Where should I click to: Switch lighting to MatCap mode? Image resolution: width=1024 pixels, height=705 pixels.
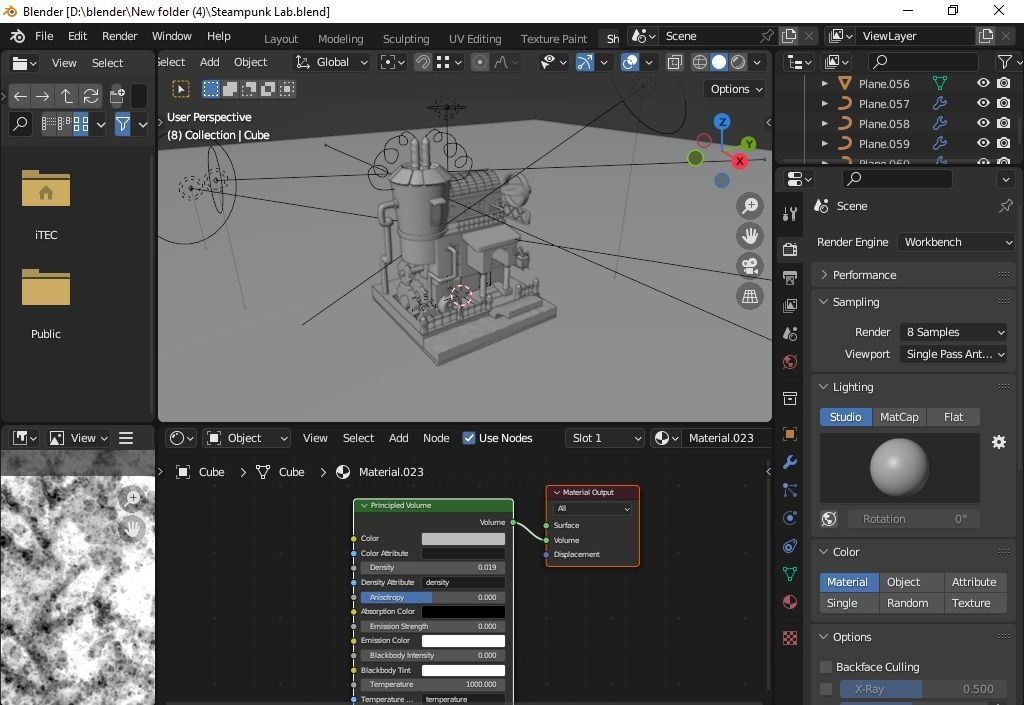click(899, 417)
